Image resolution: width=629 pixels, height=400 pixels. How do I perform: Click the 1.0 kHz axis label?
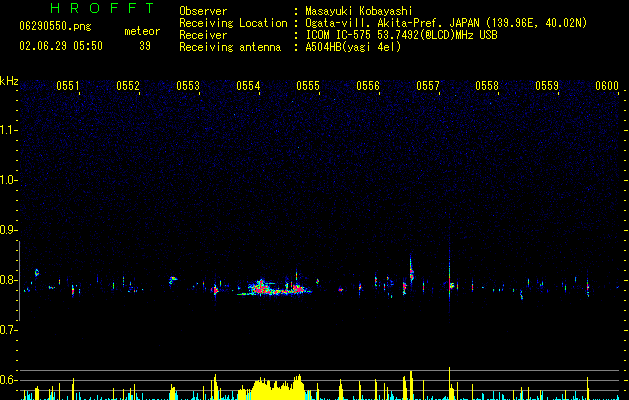[8, 180]
